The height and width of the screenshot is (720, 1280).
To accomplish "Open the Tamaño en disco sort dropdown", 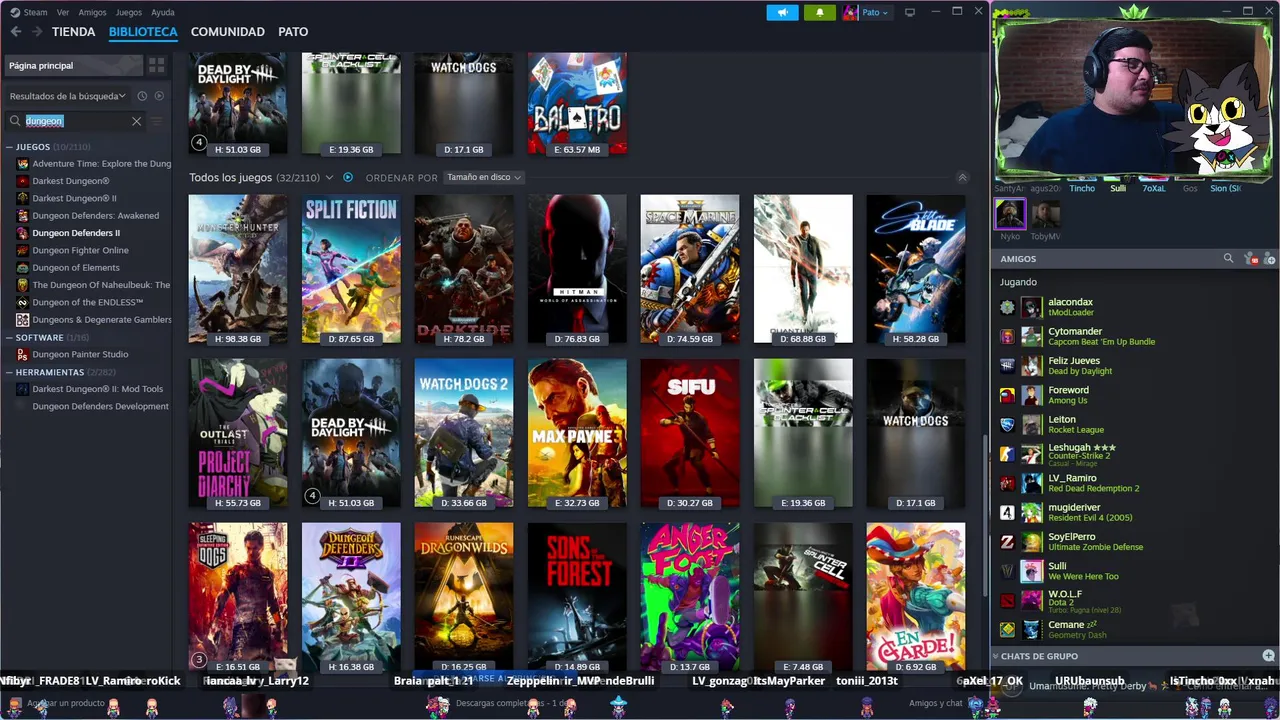I will (484, 177).
